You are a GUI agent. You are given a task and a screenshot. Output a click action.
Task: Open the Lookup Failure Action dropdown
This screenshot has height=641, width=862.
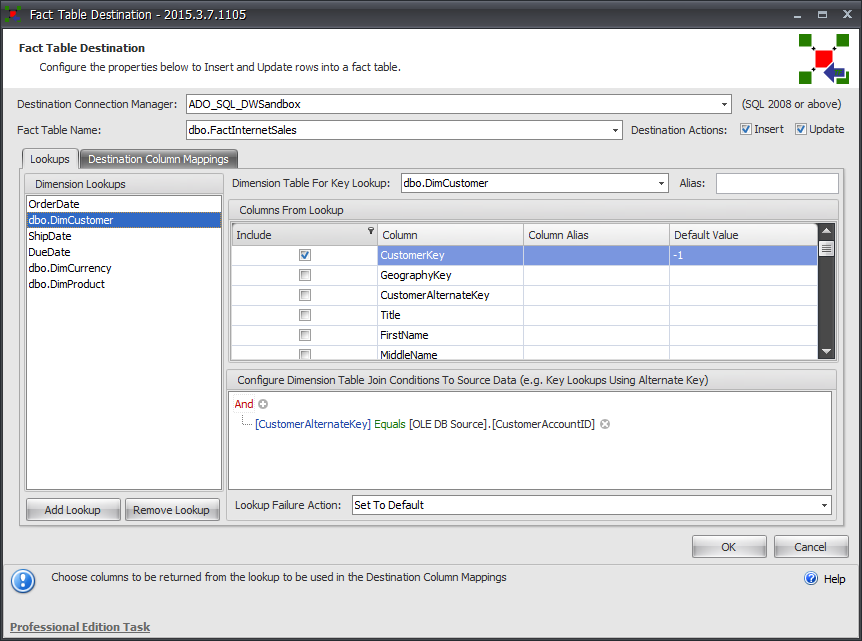pos(822,504)
